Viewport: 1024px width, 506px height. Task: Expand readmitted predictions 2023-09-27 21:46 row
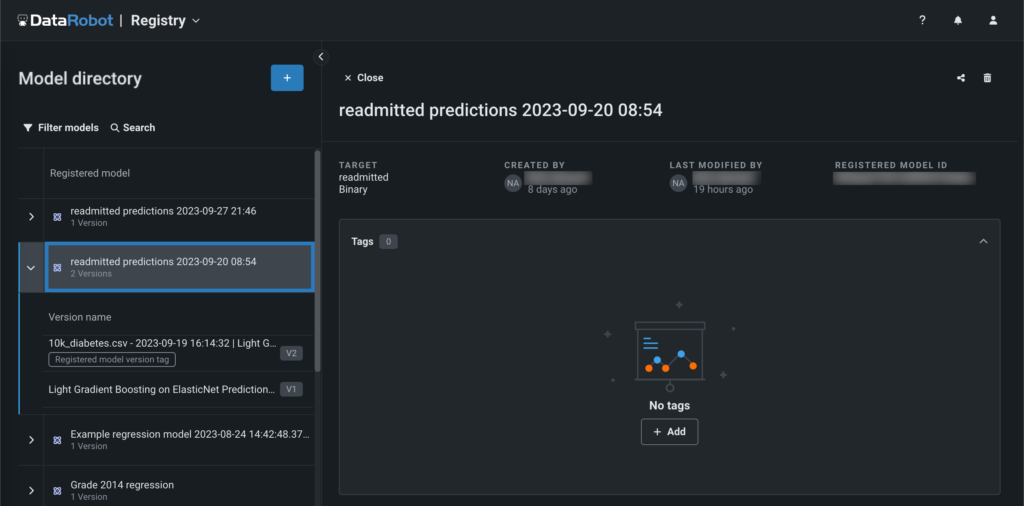(x=31, y=217)
